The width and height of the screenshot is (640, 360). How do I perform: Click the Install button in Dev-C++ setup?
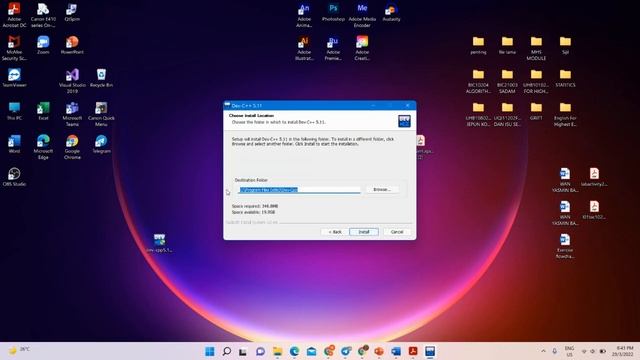pyautogui.click(x=364, y=232)
